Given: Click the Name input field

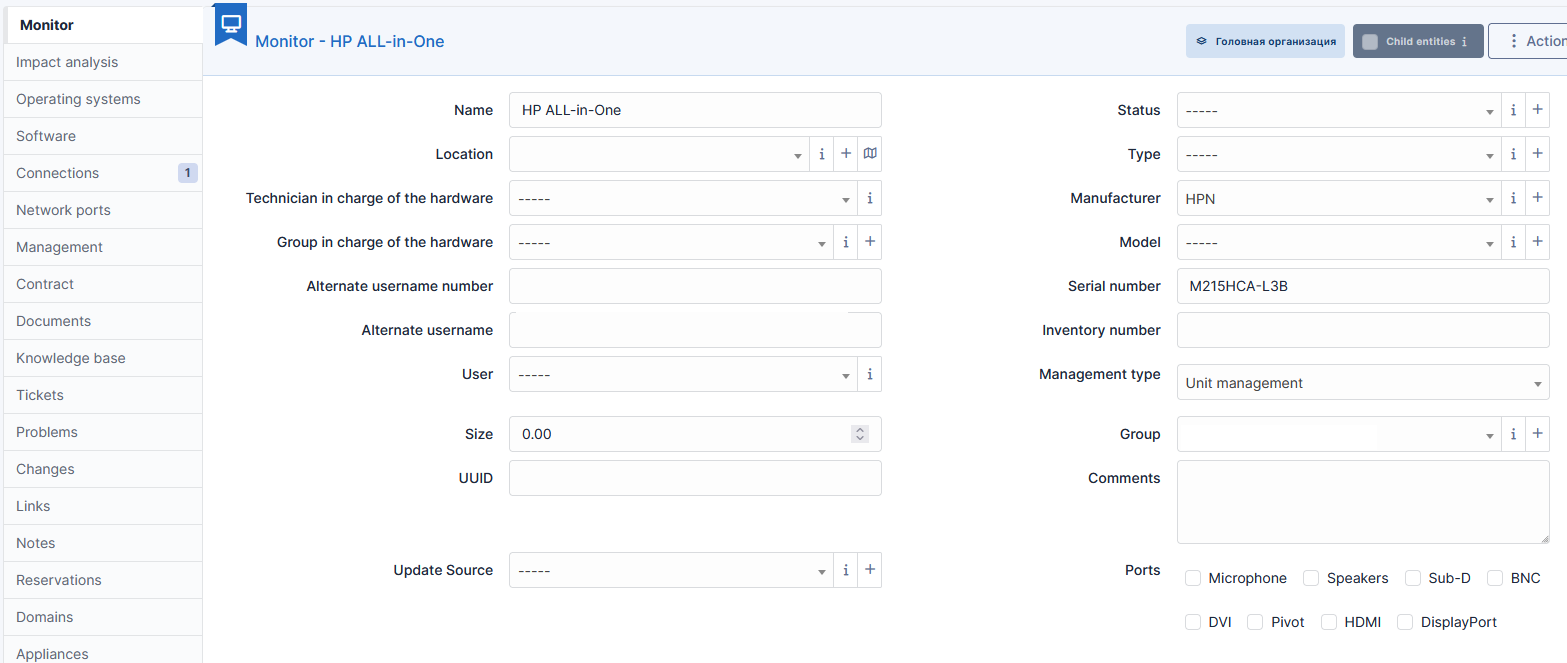Looking at the screenshot, I should (x=695, y=110).
